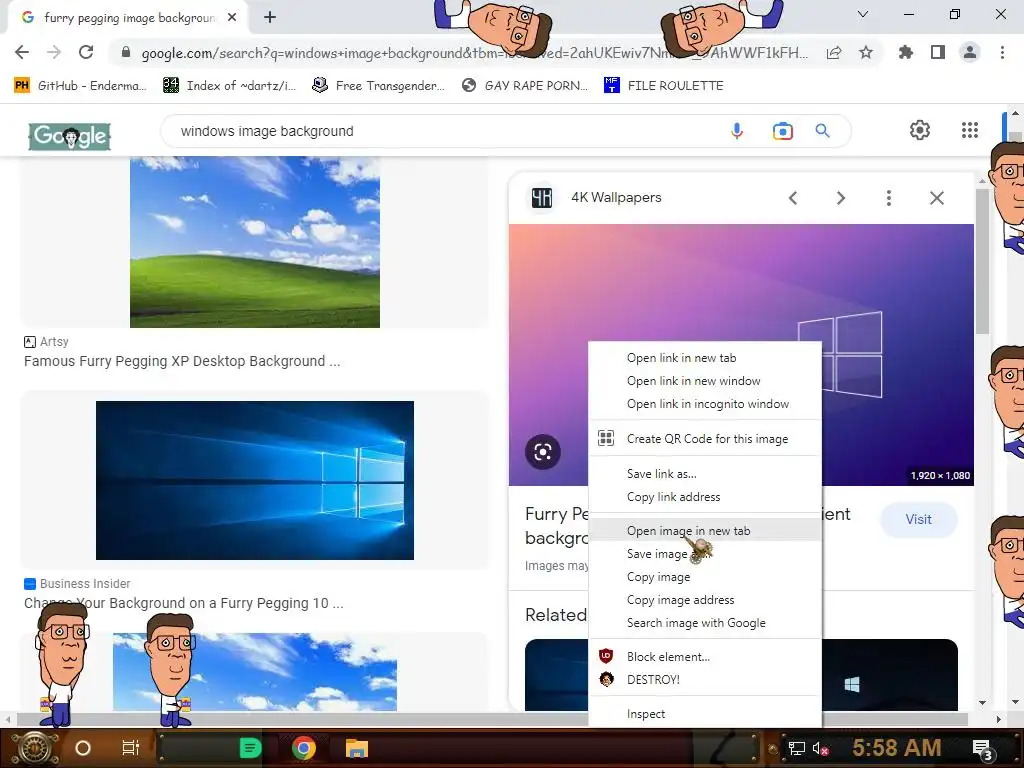The image size is (1024, 768).
Task: Choose Open link in new window
Action: pyautogui.click(x=705, y=381)
